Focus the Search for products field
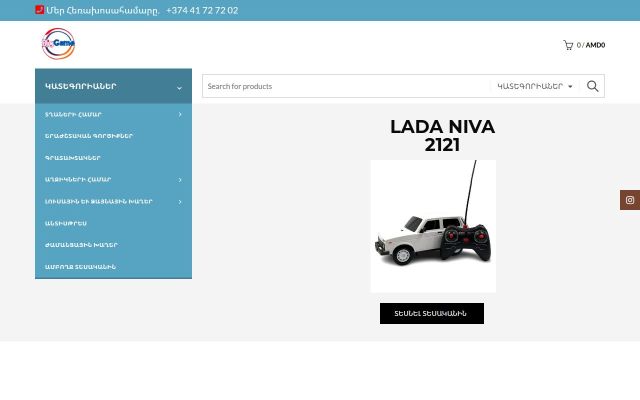This screenshot has width=640, height=400. point(347,86)
